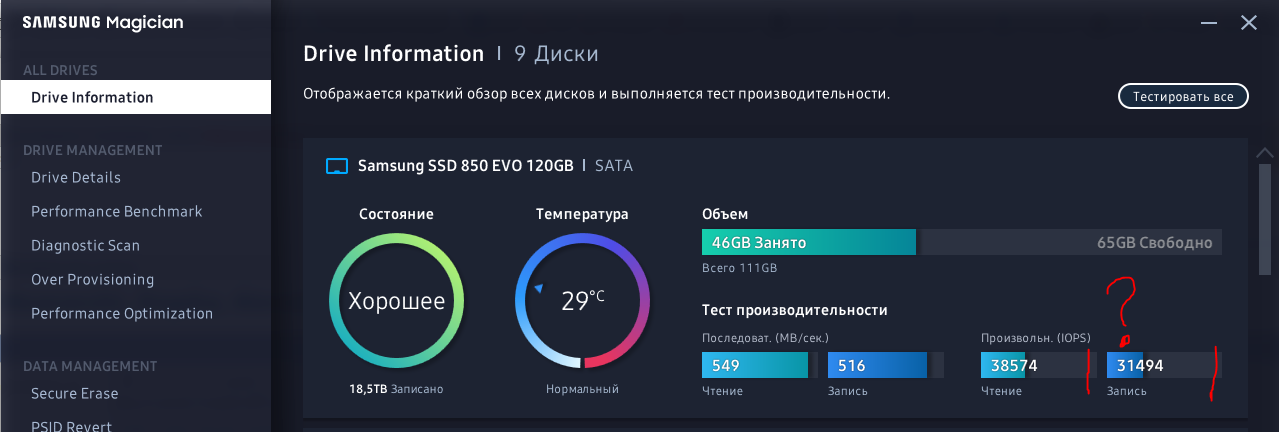Click the drive icon beside Samsung SSD 850 EVO

pos(337,166)
